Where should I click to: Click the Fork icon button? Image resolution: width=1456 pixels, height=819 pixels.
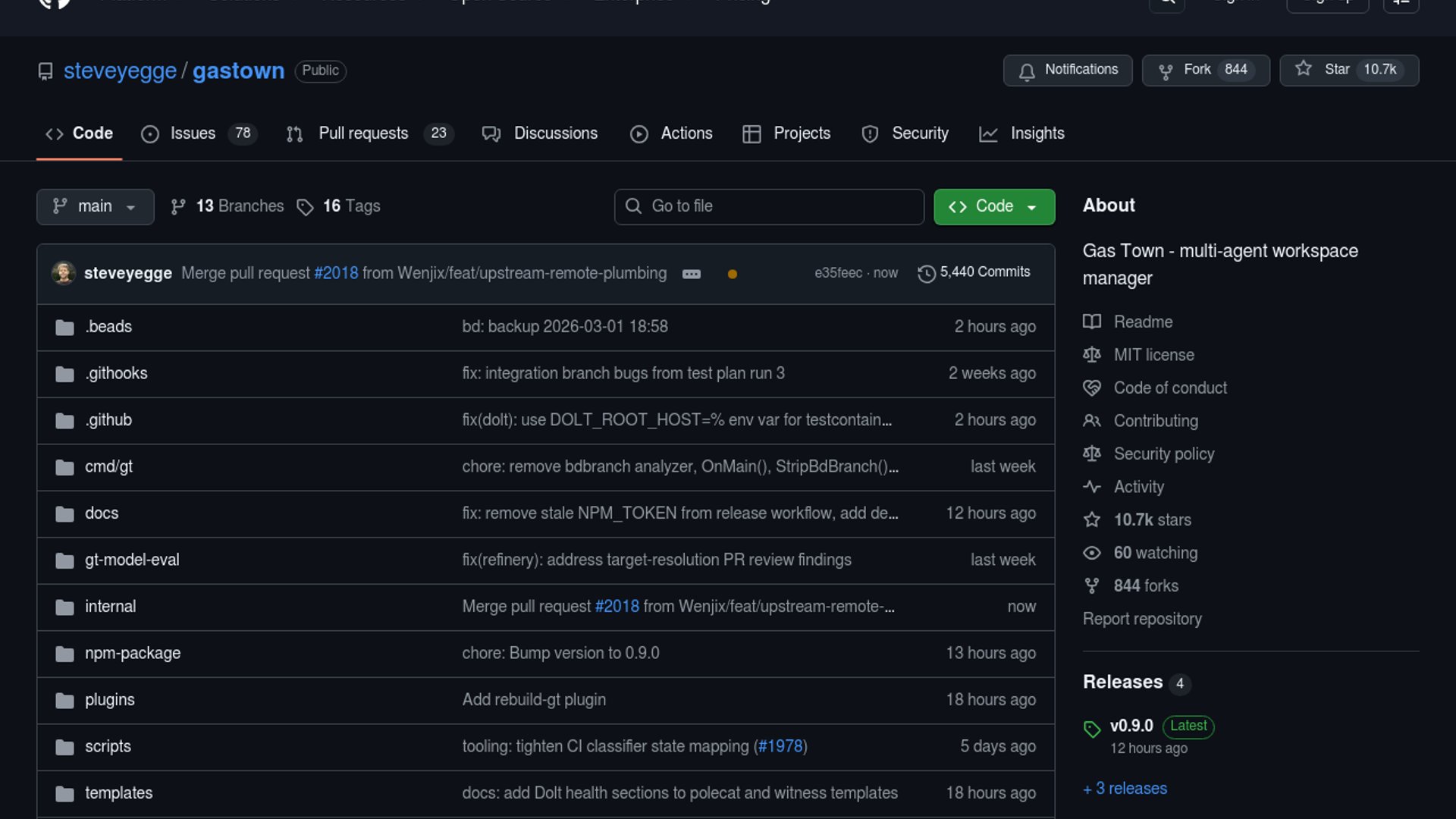(x=1166, y=71)
